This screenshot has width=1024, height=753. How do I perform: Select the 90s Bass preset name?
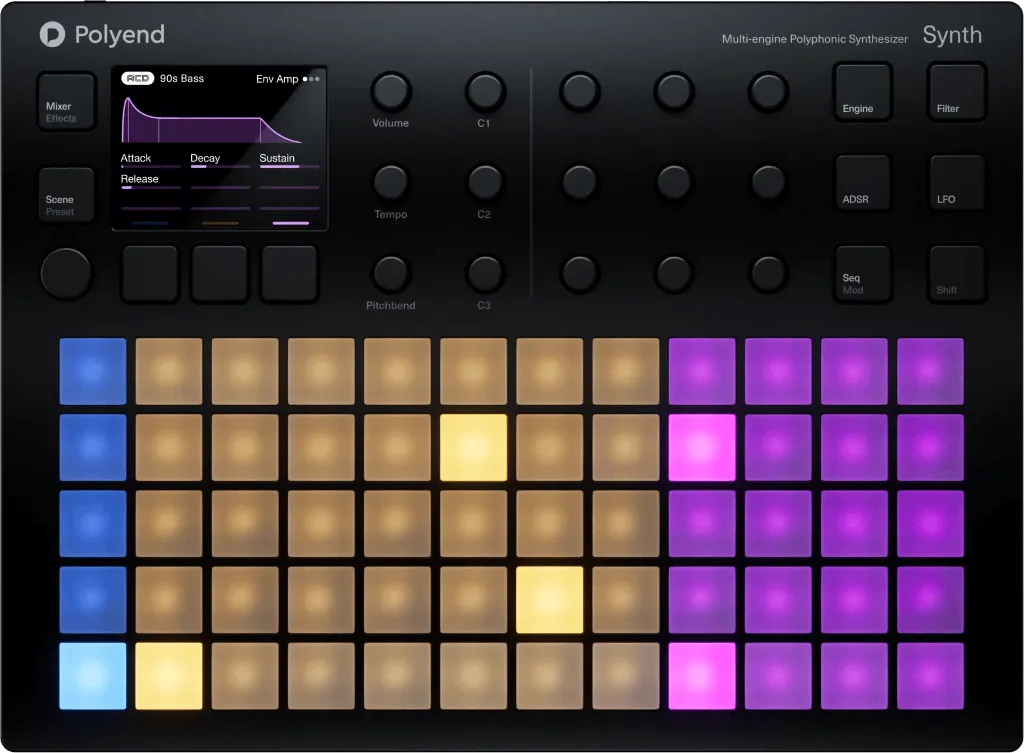(182, 78)
